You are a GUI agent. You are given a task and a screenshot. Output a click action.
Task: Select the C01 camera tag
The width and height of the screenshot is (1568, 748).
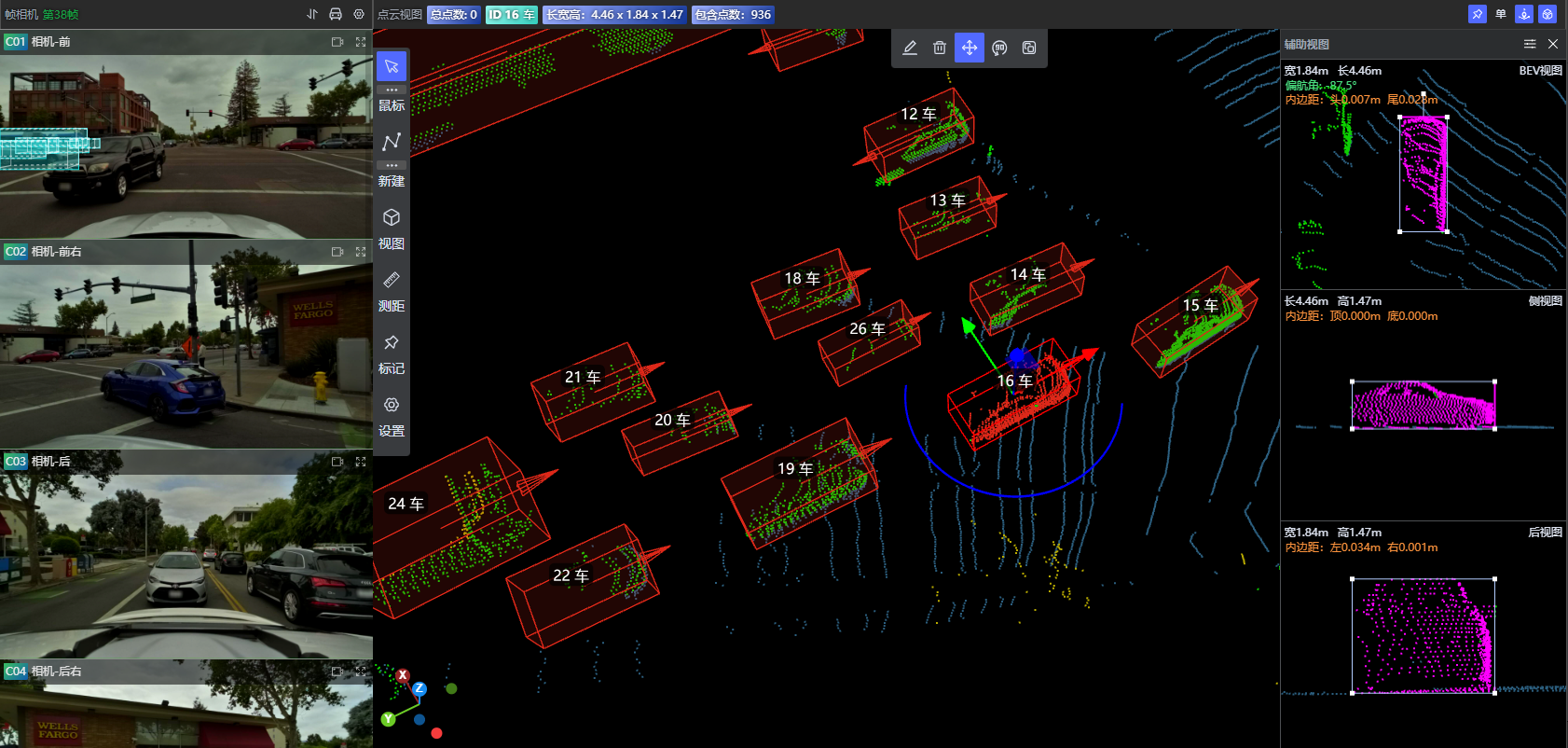coord(15,42)
